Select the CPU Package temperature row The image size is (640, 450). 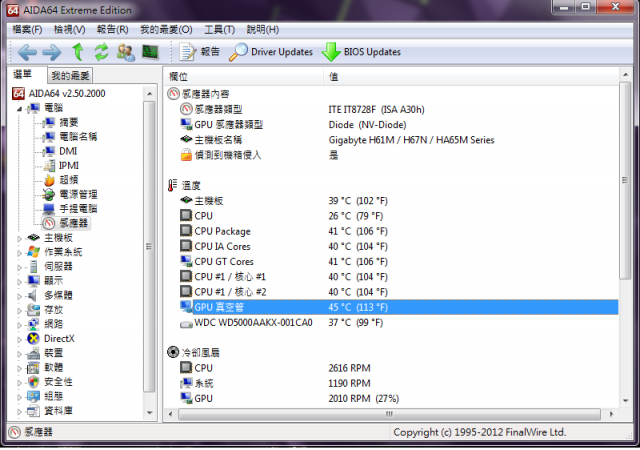pos(392,231)
